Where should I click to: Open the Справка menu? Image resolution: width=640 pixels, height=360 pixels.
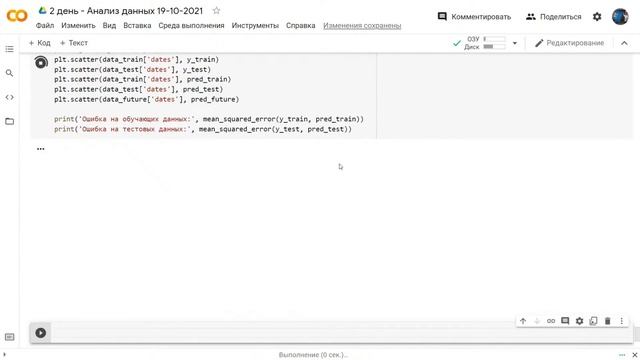[x=300, y=25]
